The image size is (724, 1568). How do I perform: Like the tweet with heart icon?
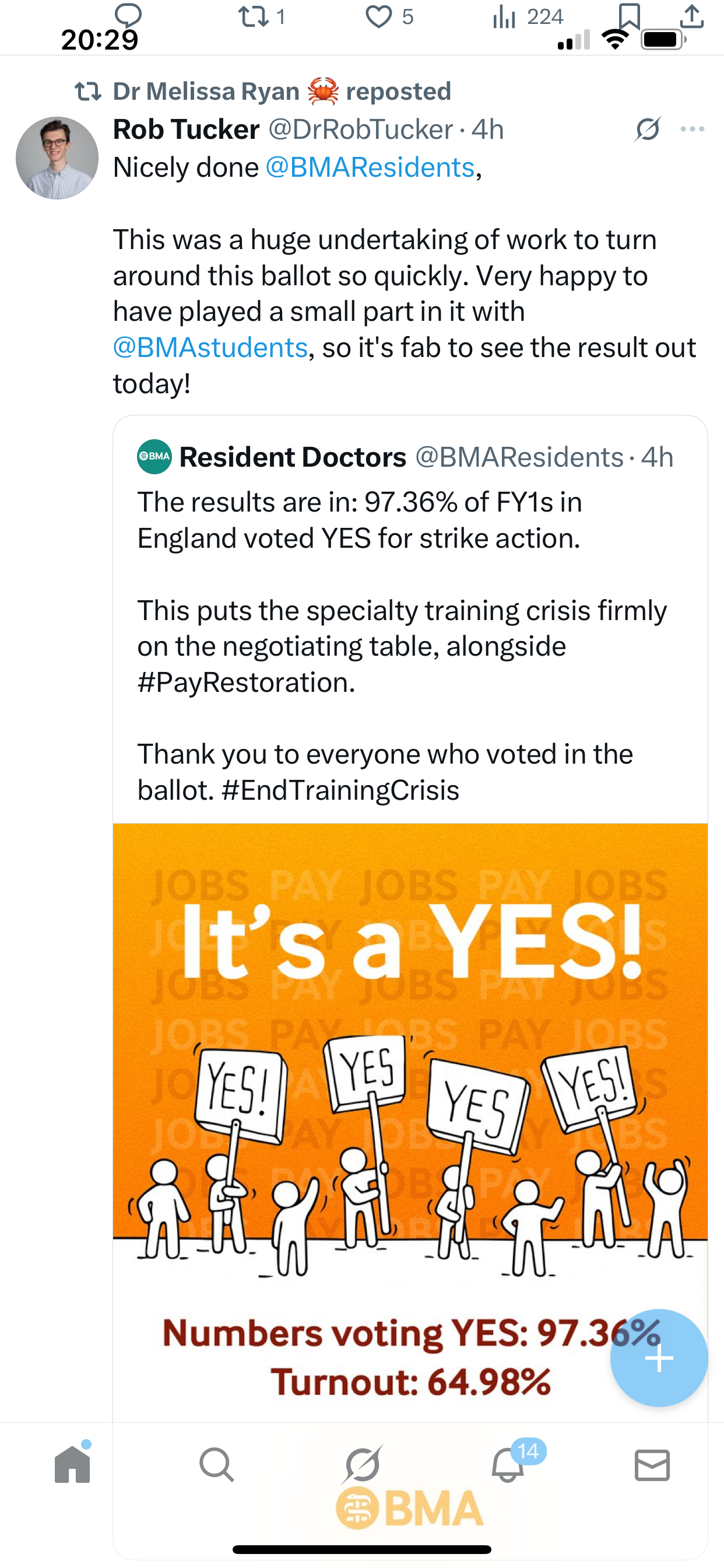pos(379,16)
